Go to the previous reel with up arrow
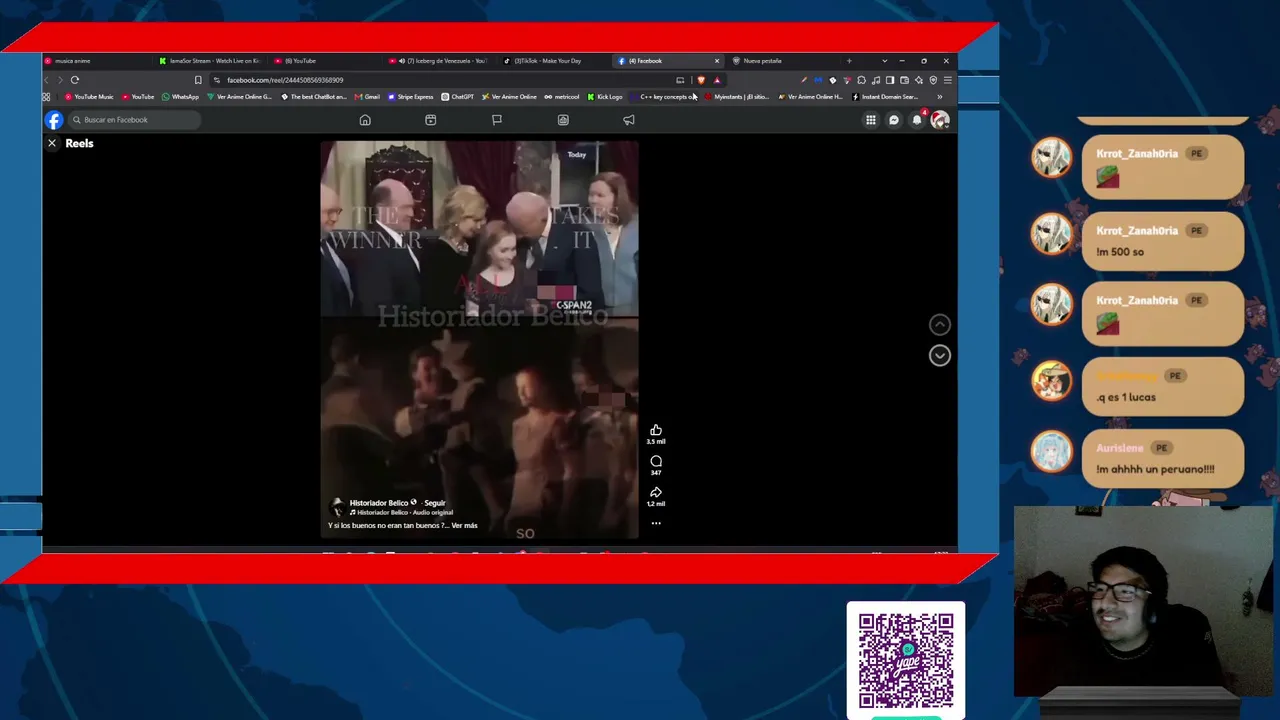 (x=939, y=324)
